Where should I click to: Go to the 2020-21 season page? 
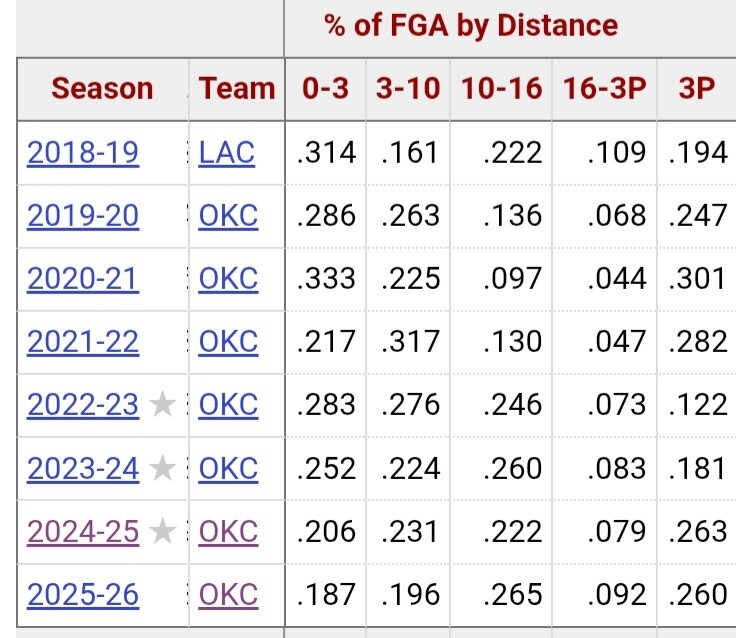tap(83, 279)
